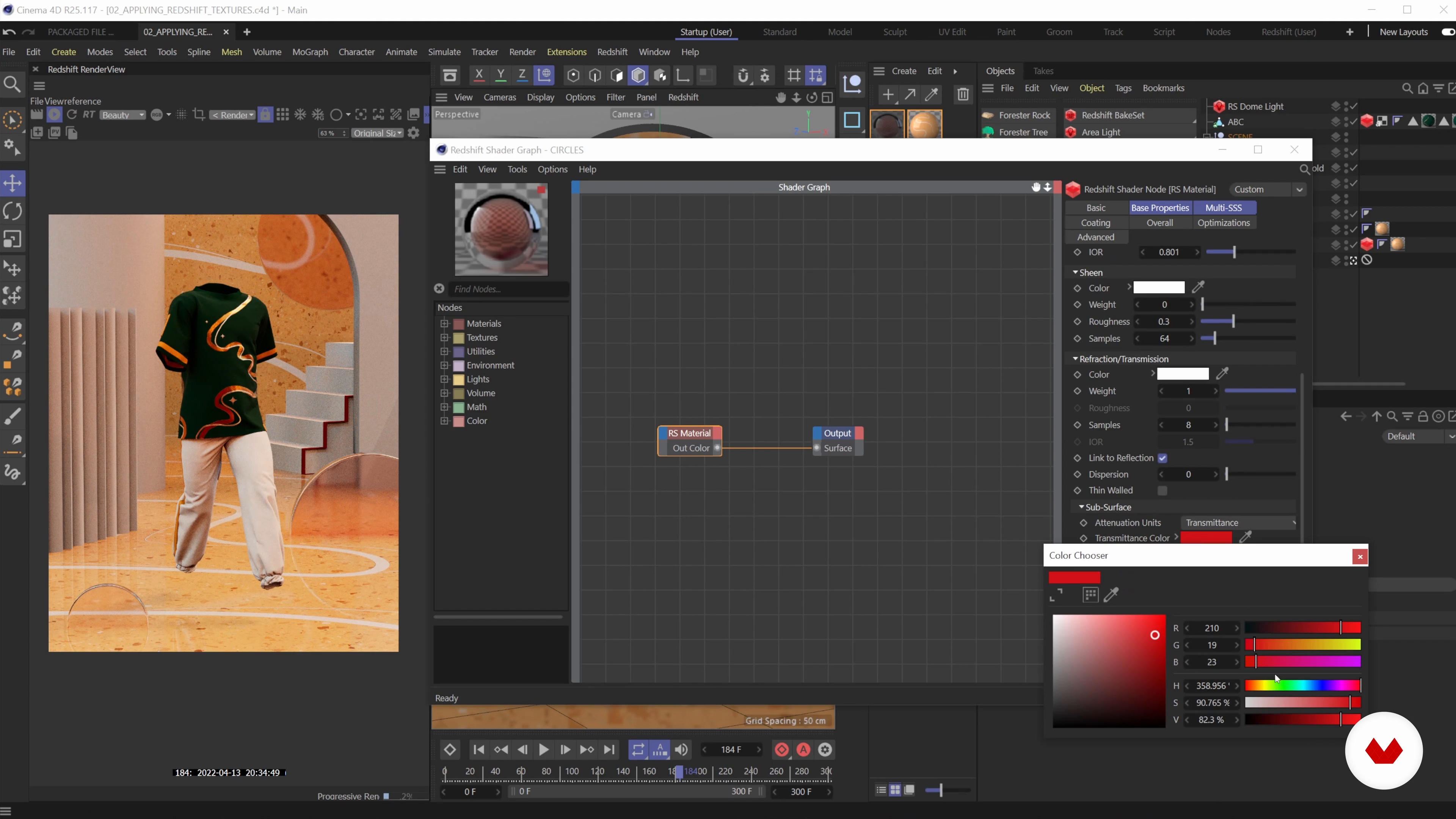Viewport: 1456px width, 819px height.
Task: Open the Redshift menu in main menu bar
Action: [612, 52]
